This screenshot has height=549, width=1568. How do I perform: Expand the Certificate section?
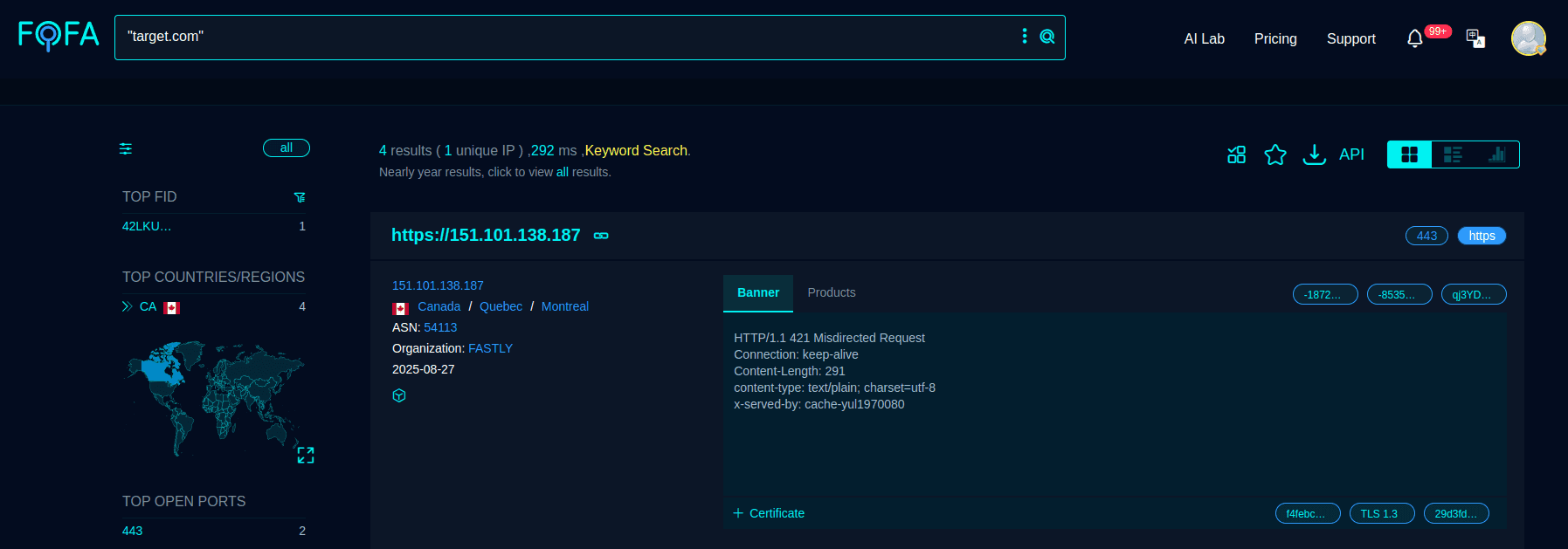click(769, 513)
